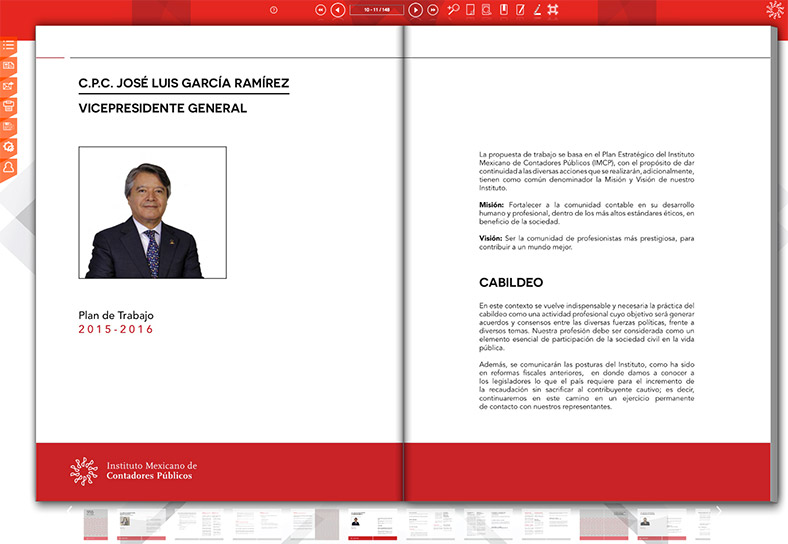Click the page number field 10-11/148
Screen dimensions: 788x544
click(x=376, y=10)
